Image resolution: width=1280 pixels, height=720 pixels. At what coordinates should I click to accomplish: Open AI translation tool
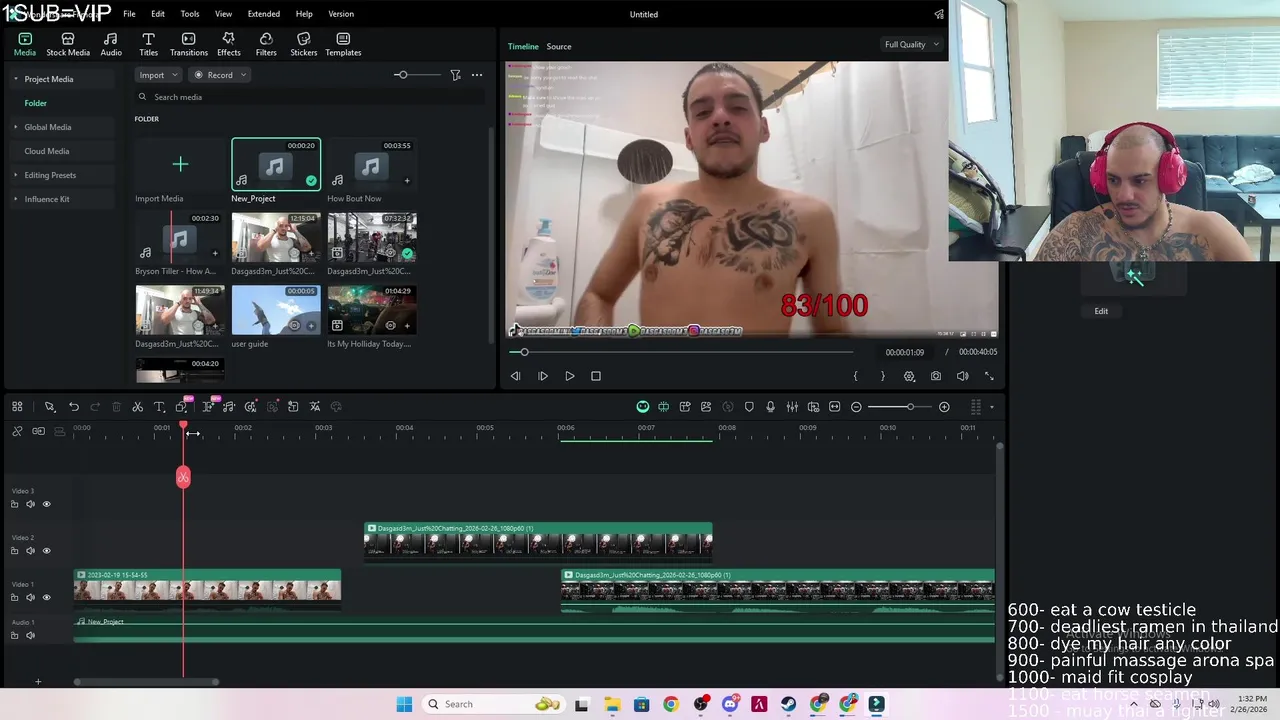coord(315,407)
